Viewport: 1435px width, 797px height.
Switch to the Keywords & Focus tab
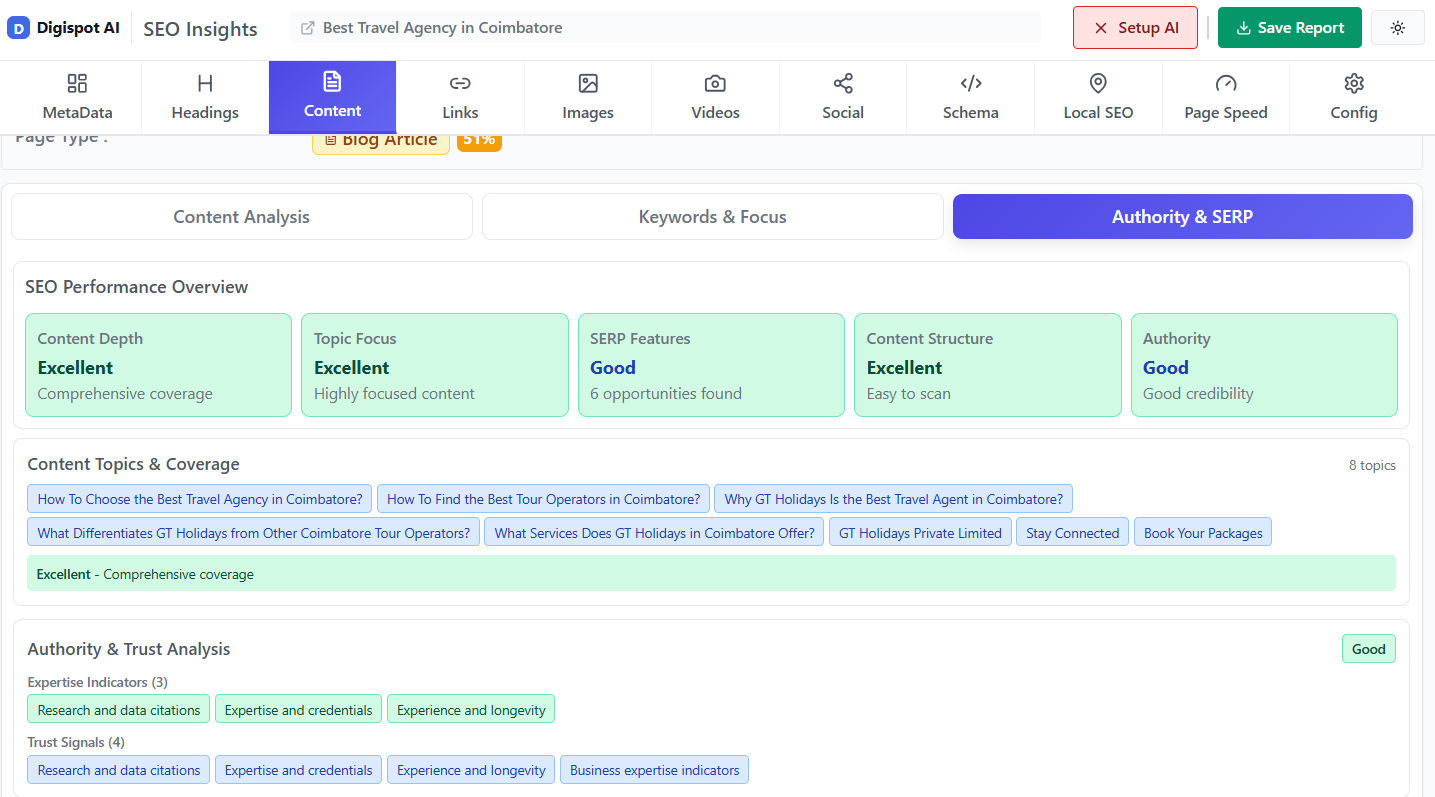712,216
